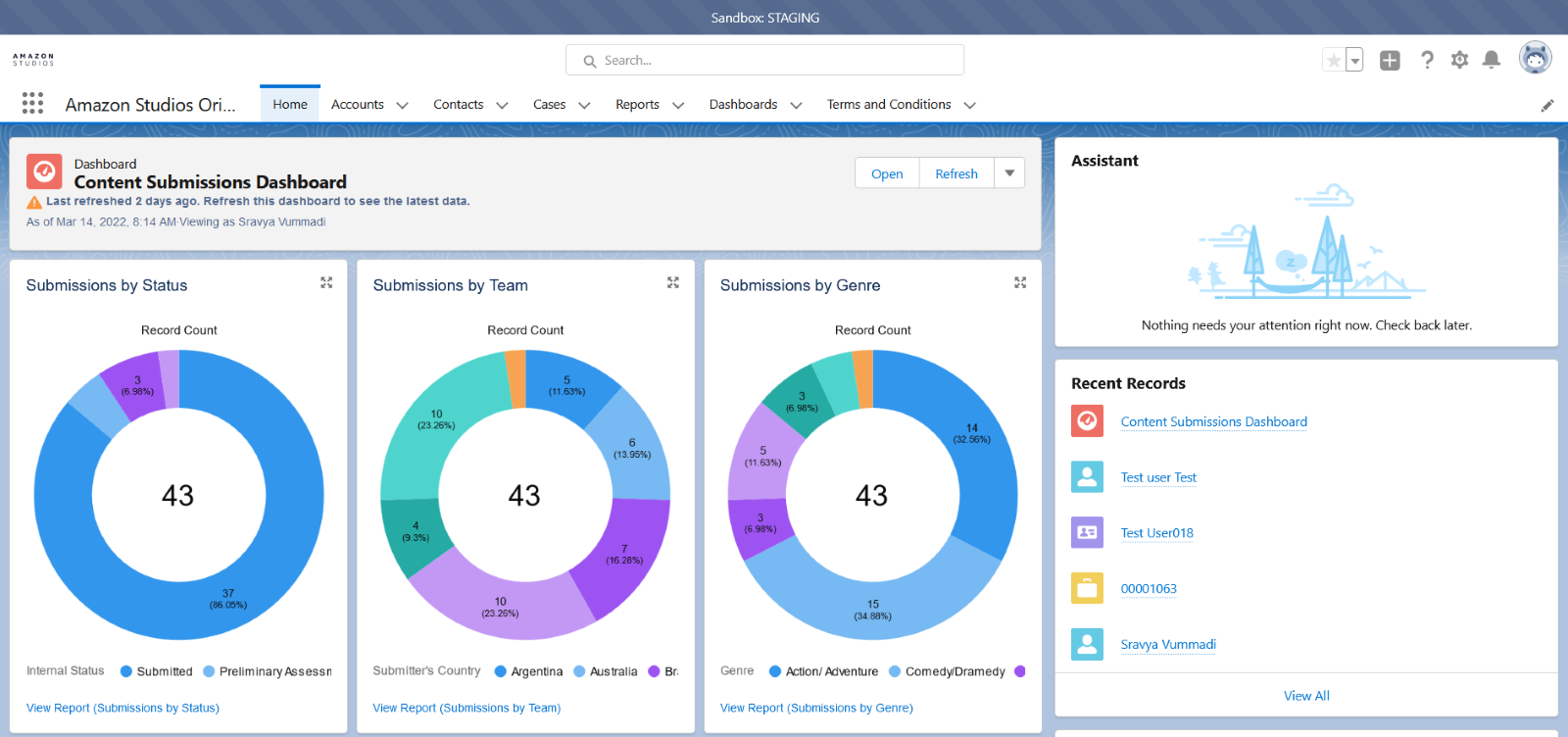This screenshot has width=1568, height=737.
Task: Click the stale-data warning triangle icon
Action: [34, 202]
